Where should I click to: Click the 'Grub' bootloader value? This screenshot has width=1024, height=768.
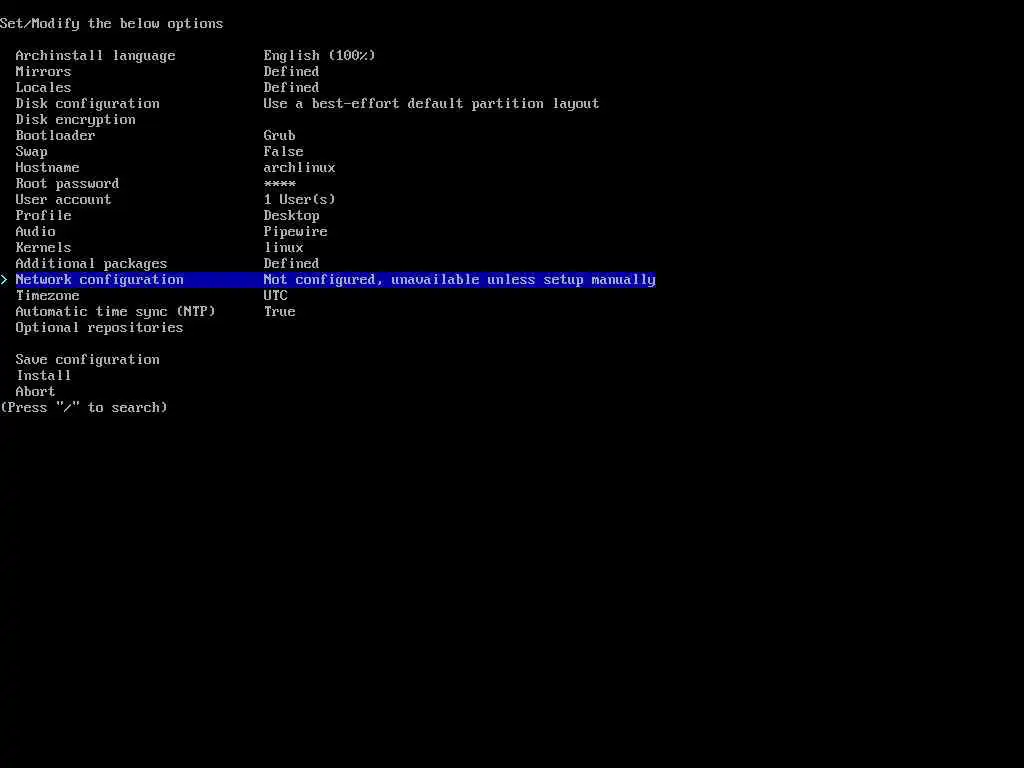click(280, 135)
